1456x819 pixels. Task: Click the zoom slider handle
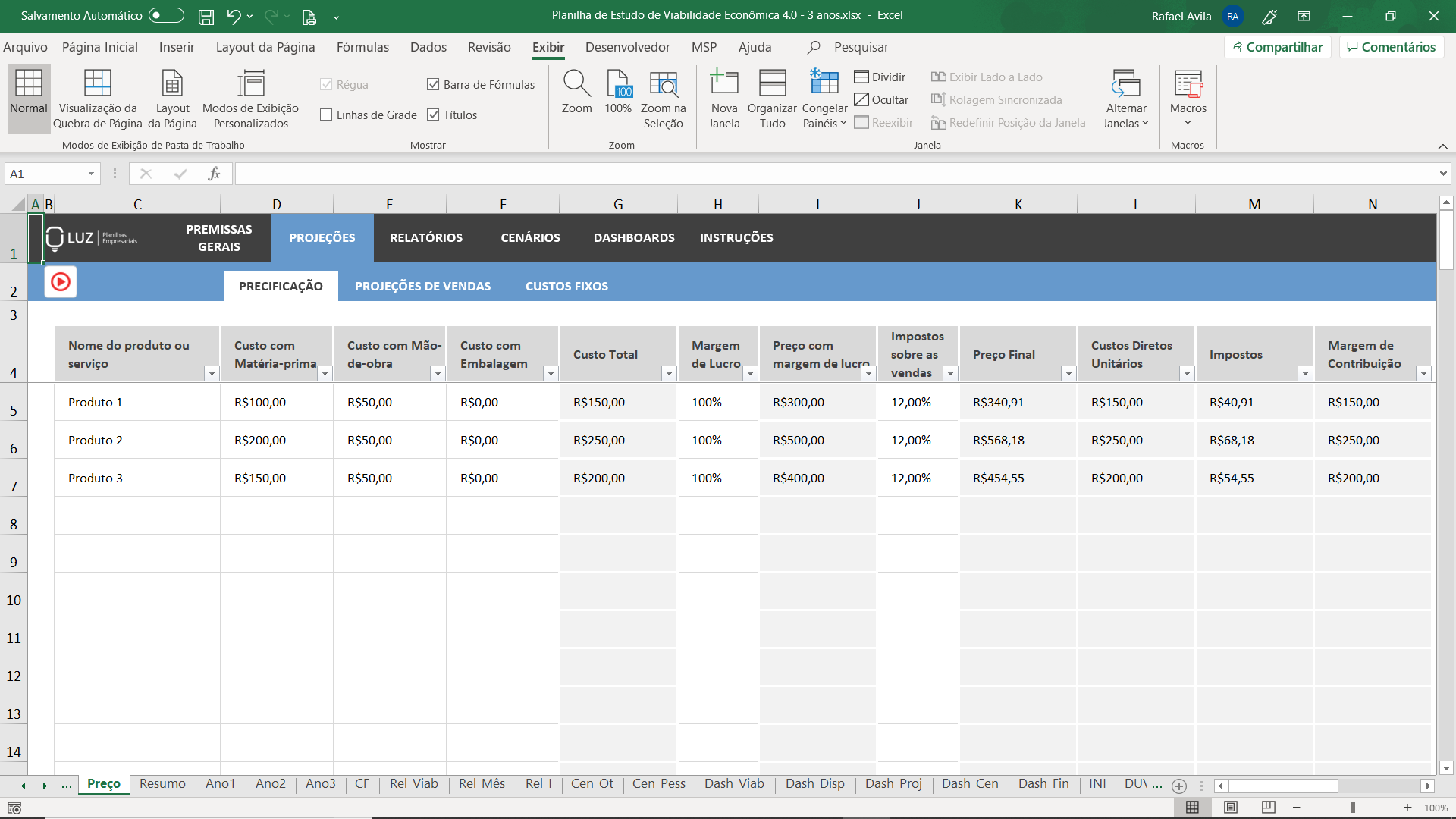pos(1352,808)
